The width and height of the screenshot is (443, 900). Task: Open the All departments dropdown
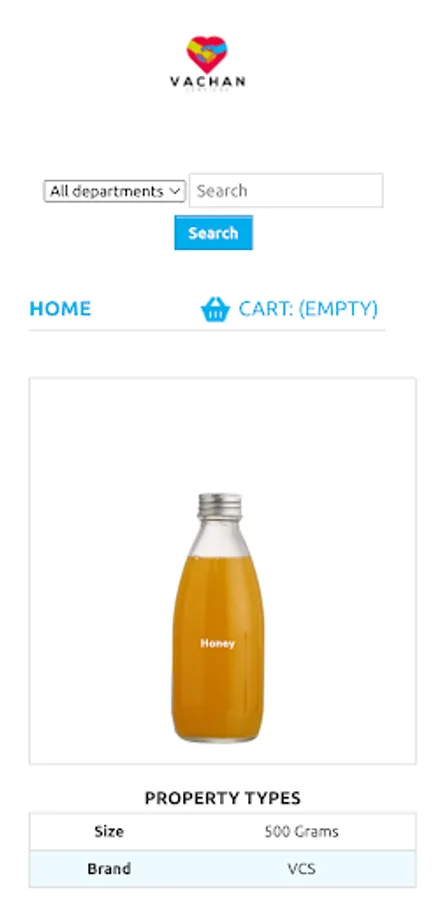click(x=115, y=191)
